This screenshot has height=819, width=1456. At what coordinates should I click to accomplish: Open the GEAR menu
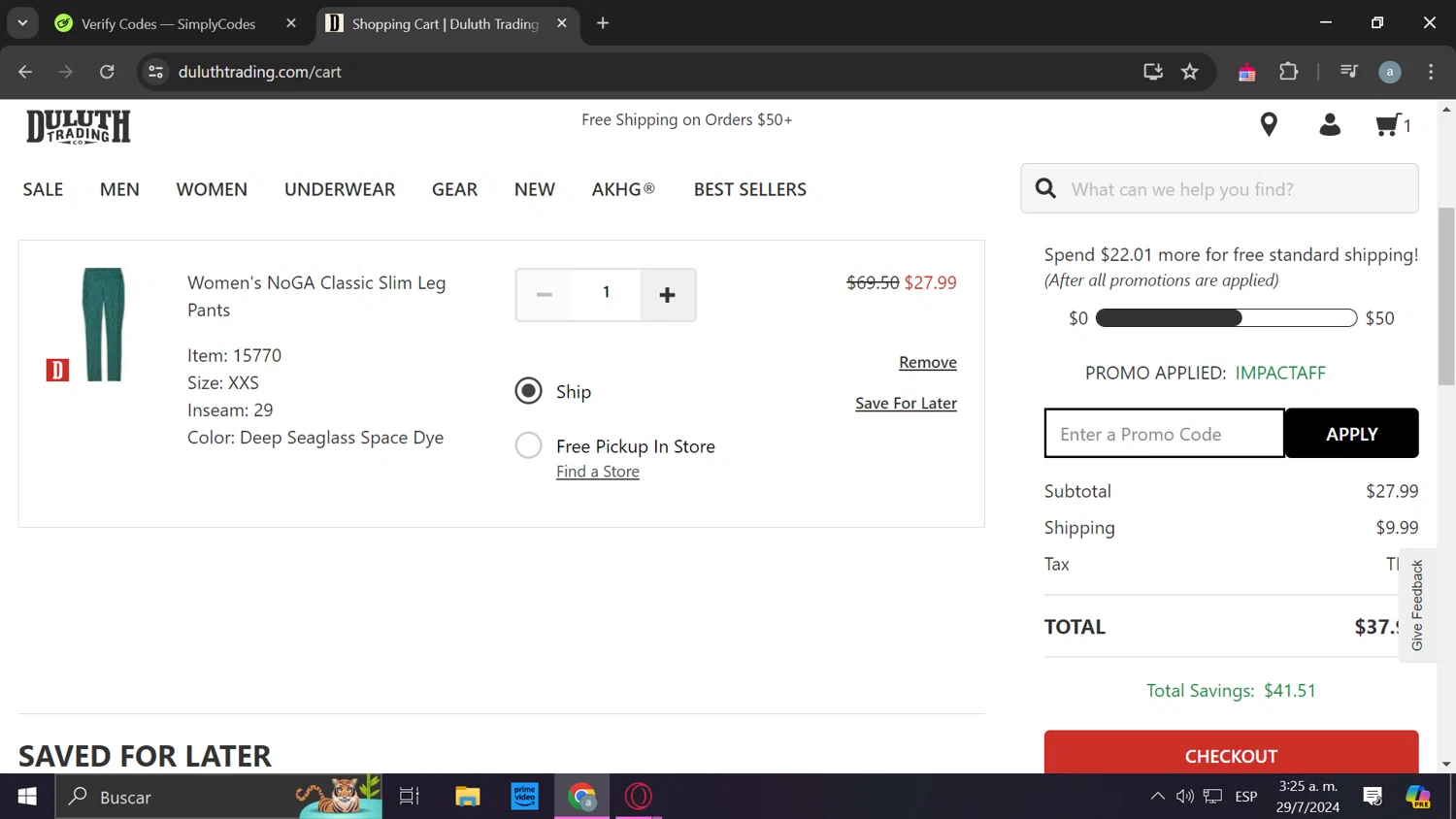[x=454, y=189]
